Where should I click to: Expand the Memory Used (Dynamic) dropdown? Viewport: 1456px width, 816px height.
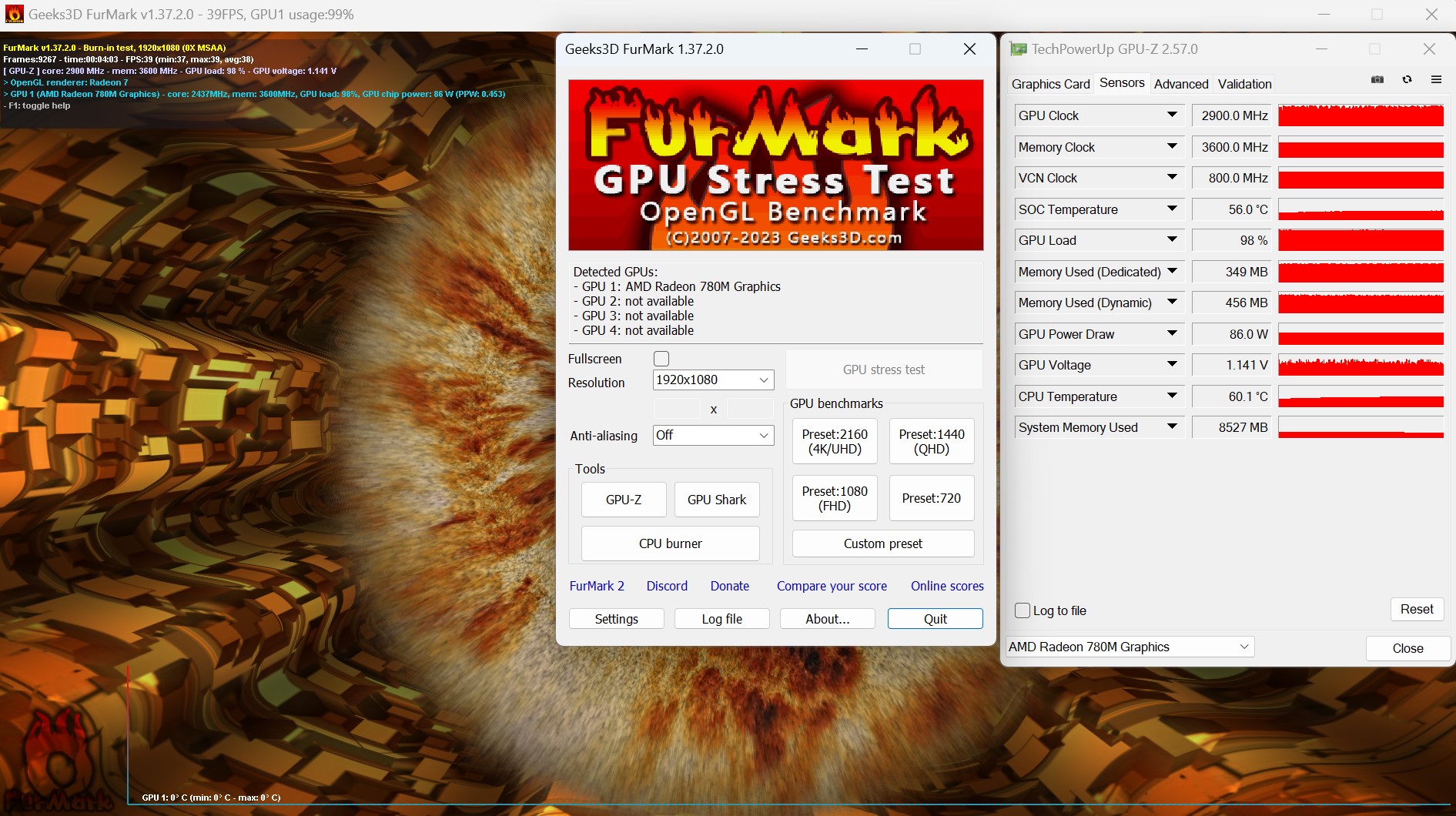pos(1172,303)
